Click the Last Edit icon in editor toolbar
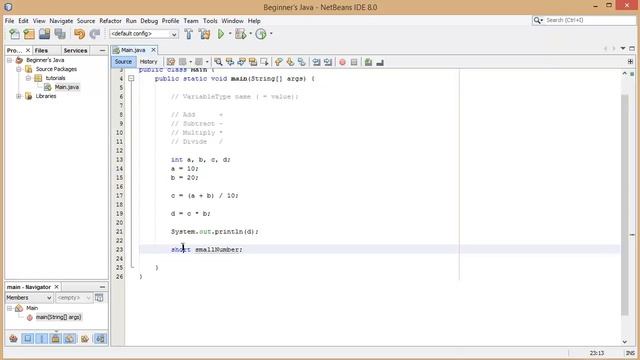 click(171, 62)
